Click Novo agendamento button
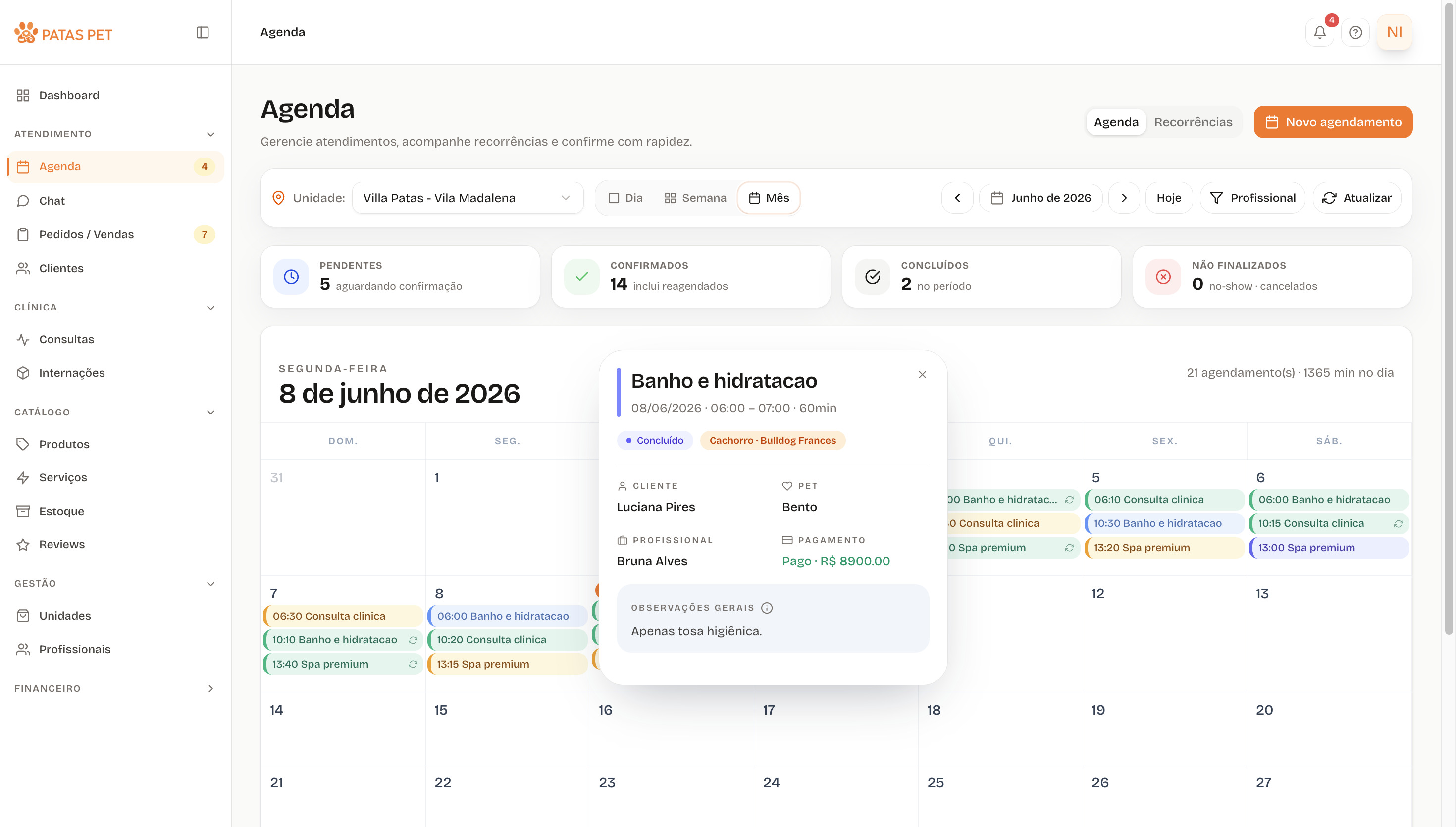Image resolution: width=1456 pixels, height=827 pixels. (1333, 122)
